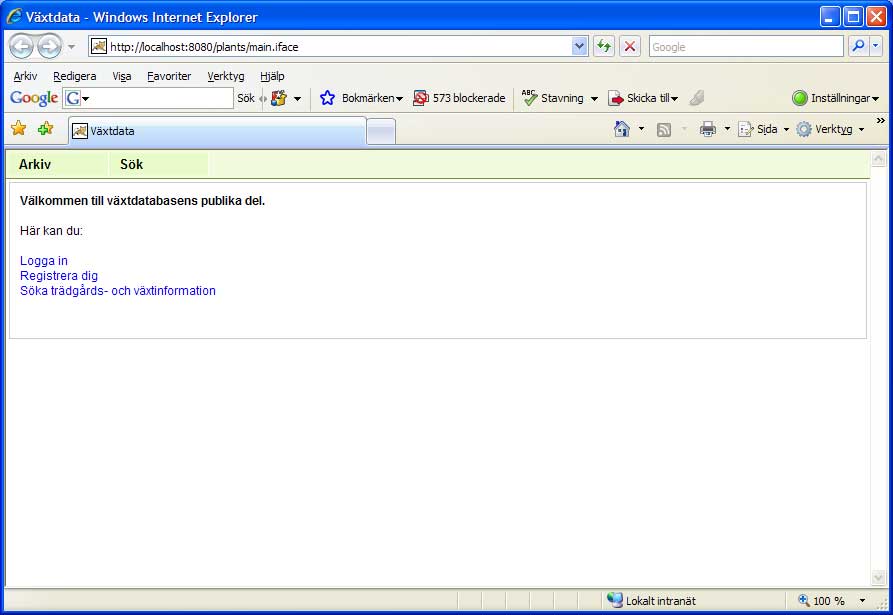Open the Favoriter menu

click(x=169, y=76)
